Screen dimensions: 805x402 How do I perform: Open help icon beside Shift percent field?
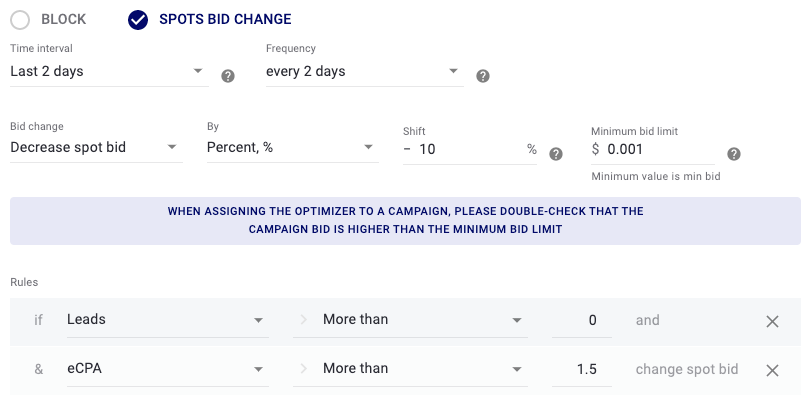[556, 154]
